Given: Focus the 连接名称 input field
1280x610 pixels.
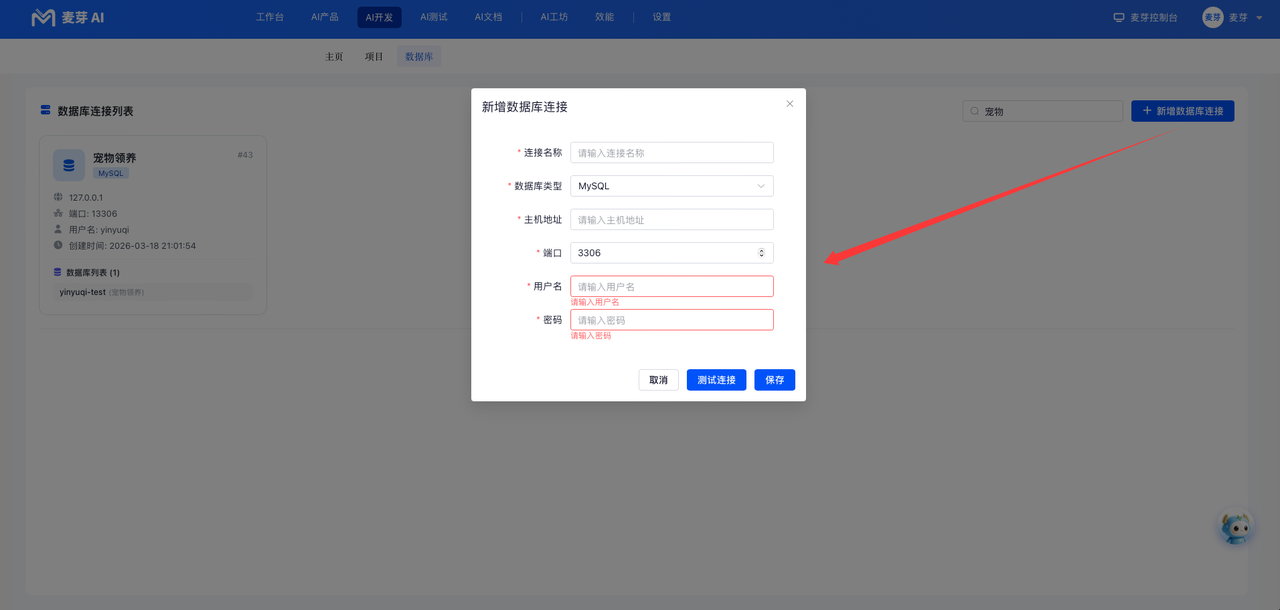Looking at the screenshot, I should click(672, 152).
